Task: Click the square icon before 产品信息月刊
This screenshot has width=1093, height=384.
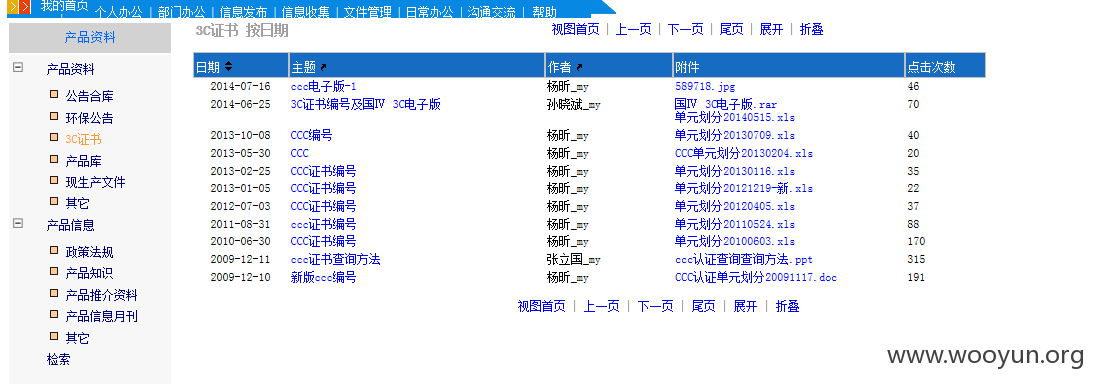Action: (x=54, y=314)
